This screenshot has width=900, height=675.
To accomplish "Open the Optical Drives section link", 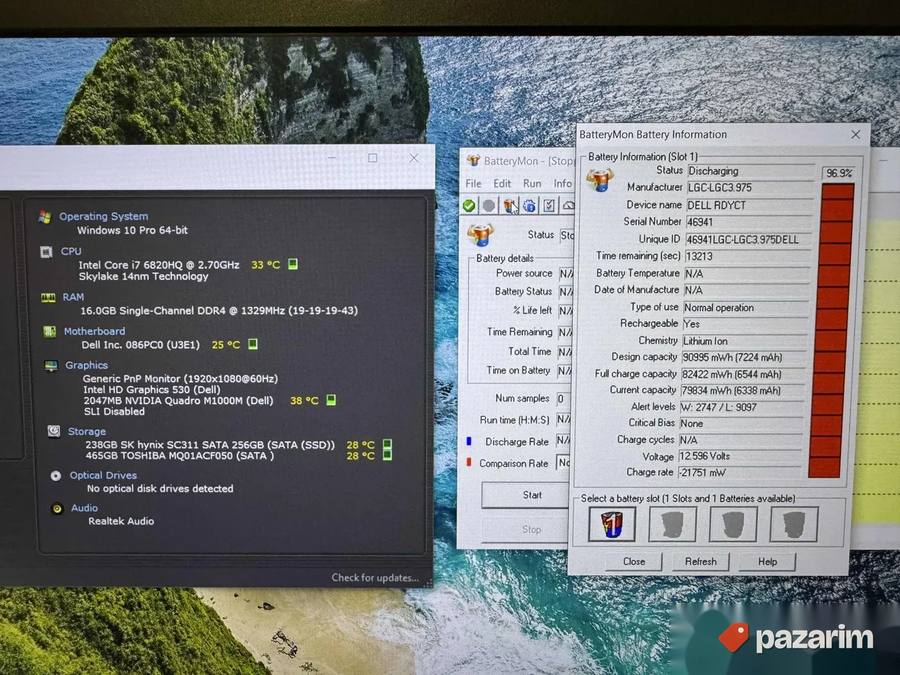I will 103,475.
